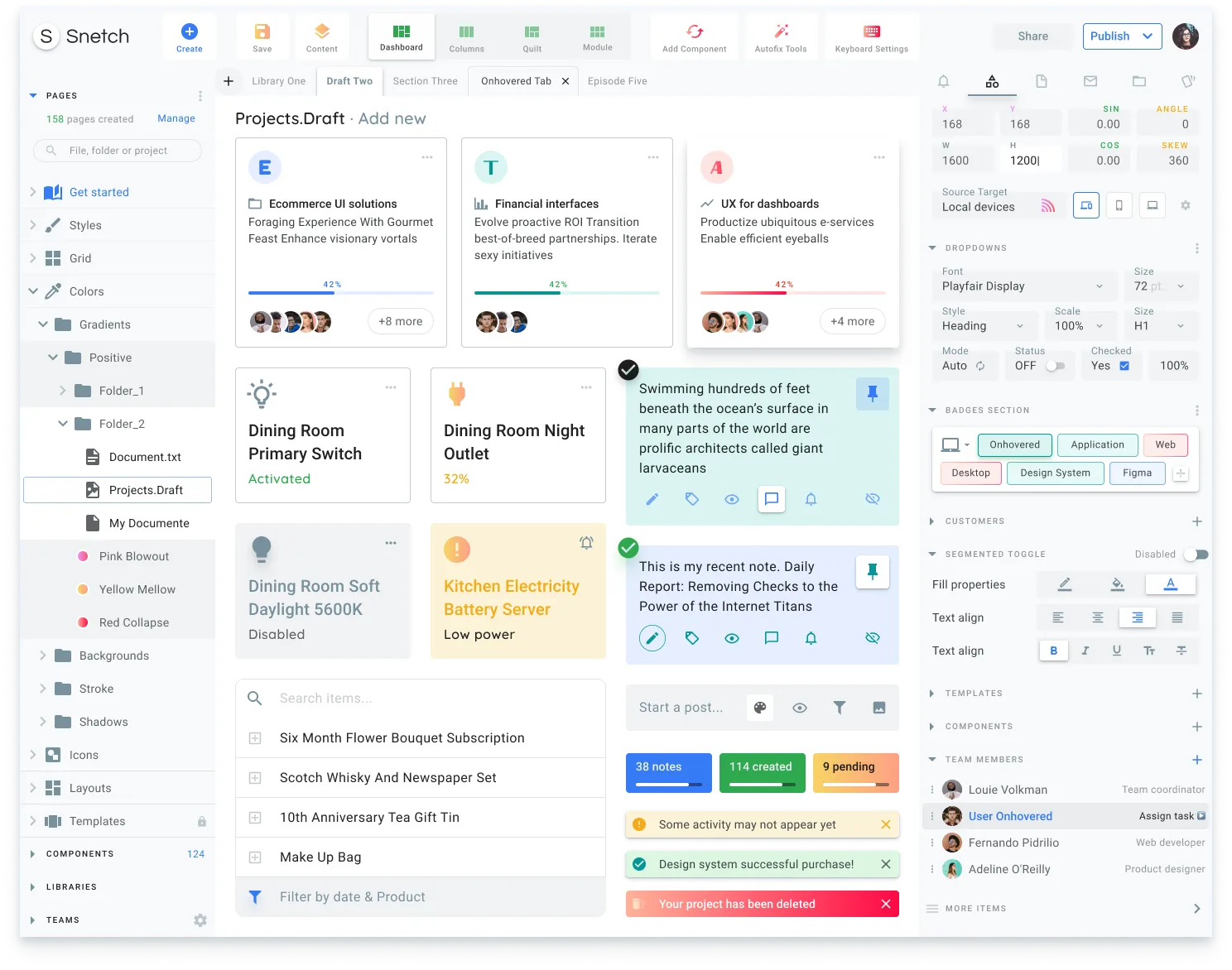Click the Add new link
This screenshot has height=970, width=1232.
[392, 118]
